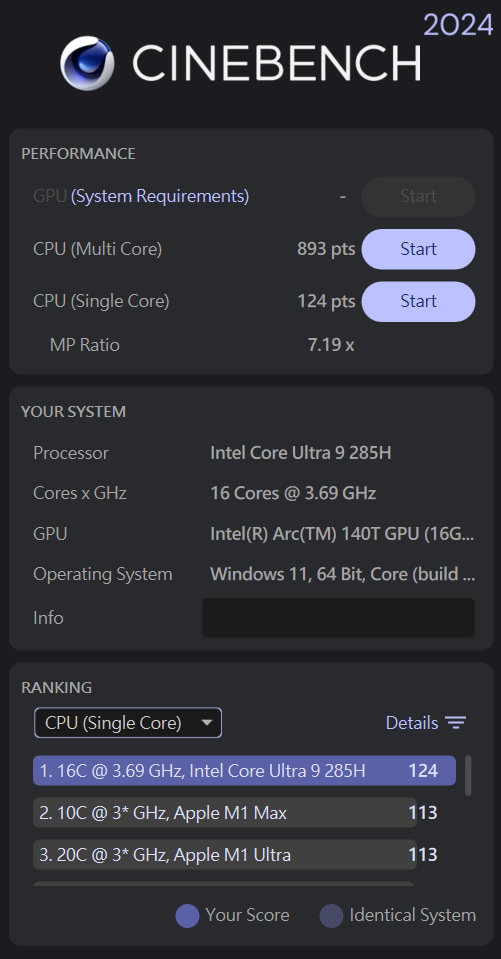
Task: Click the 2024 version label
Action: [x=458, y=25]
